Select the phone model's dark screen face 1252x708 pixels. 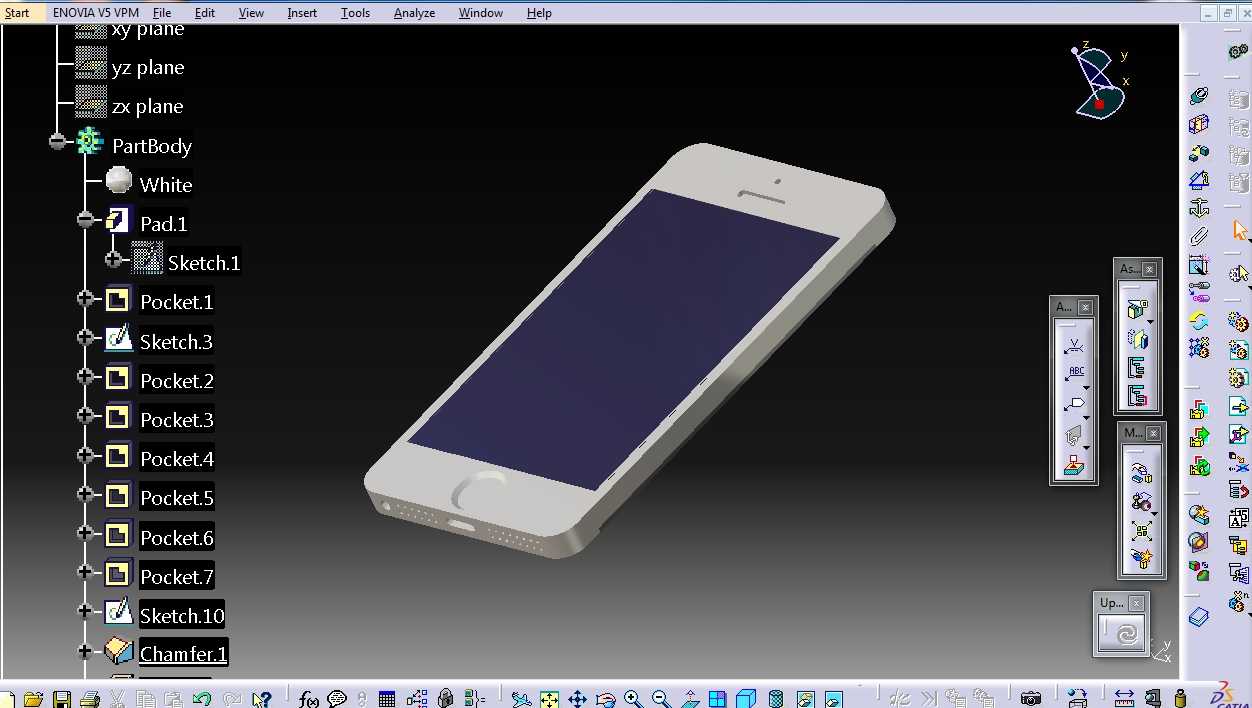[622, 340]
